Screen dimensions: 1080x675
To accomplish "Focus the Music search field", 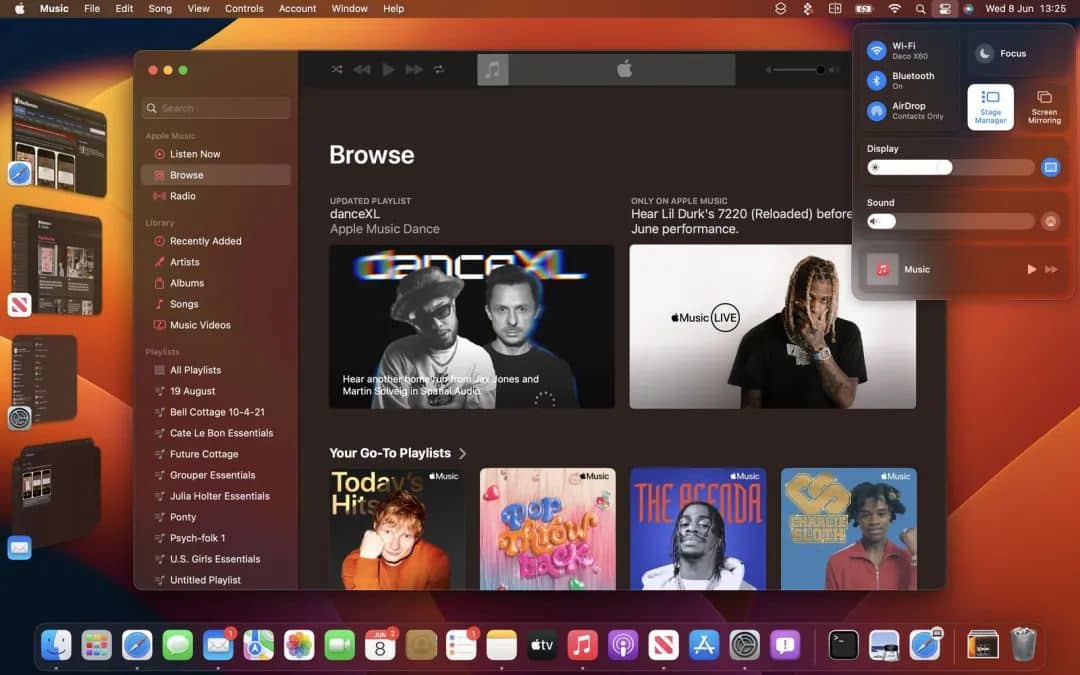I will [216, 108].
